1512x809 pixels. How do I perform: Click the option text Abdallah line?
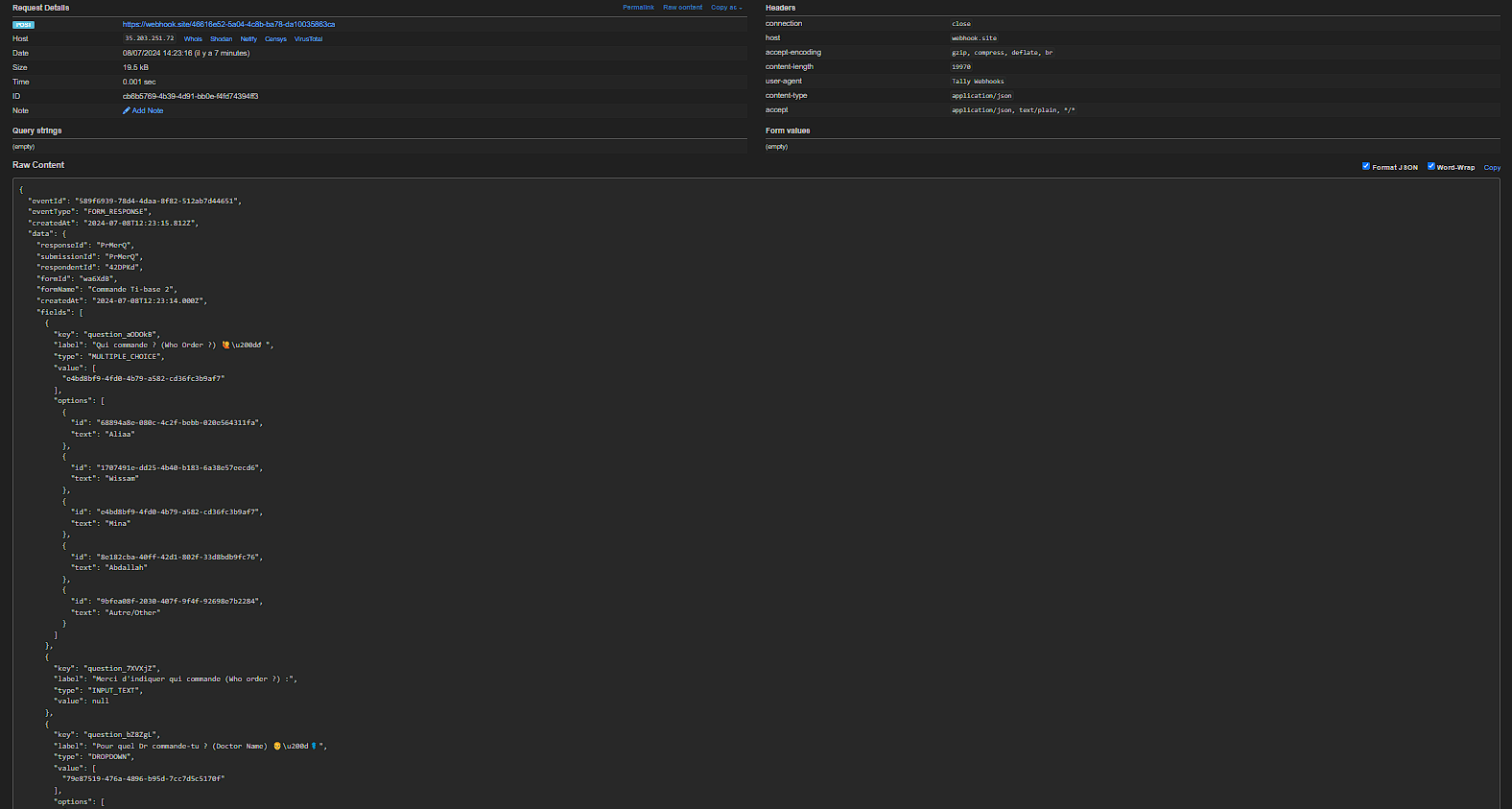pyautogui.click(x=109, y=568)
